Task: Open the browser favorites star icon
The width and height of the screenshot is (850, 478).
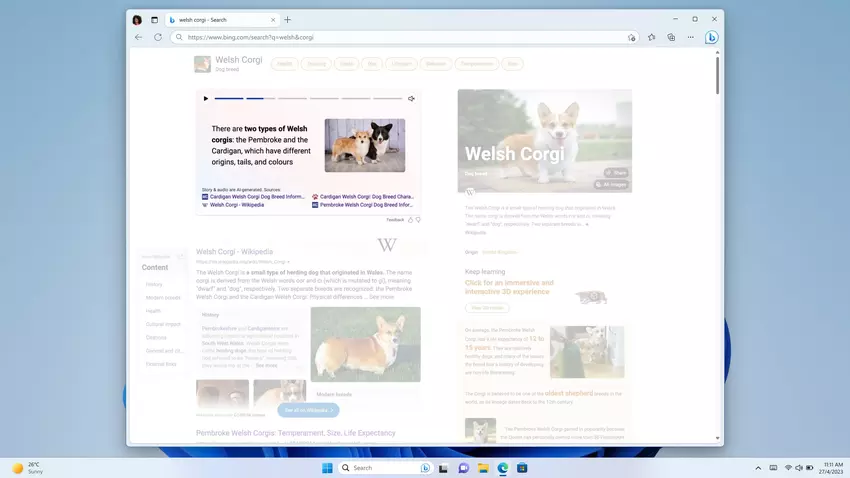Action: (651, 37)
